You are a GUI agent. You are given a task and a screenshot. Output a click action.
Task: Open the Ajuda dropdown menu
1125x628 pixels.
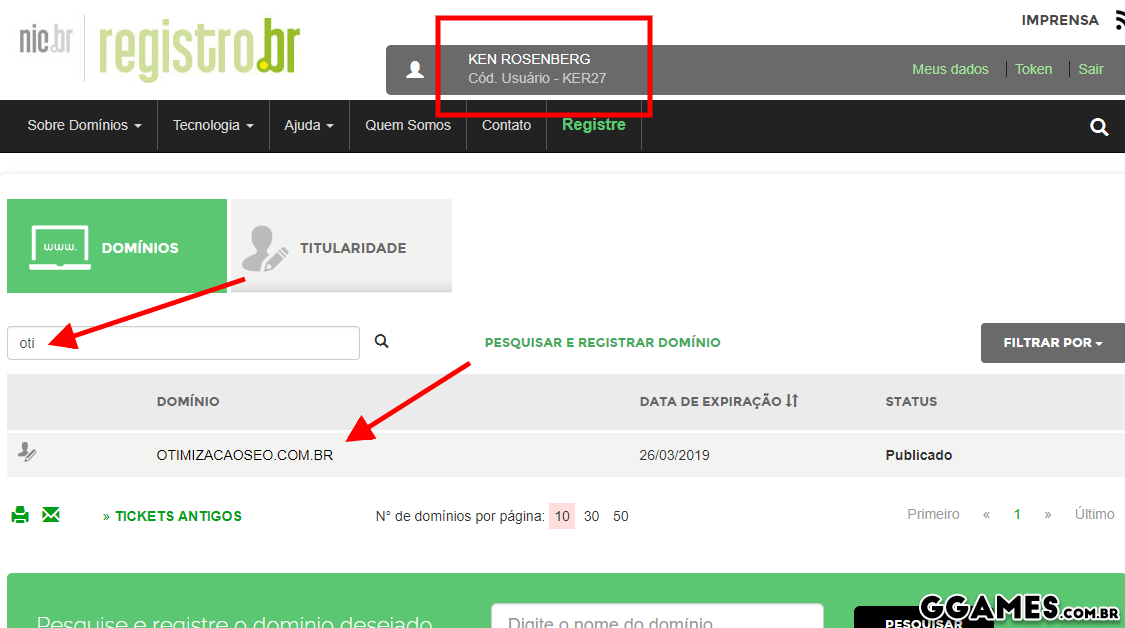[309, 126]
